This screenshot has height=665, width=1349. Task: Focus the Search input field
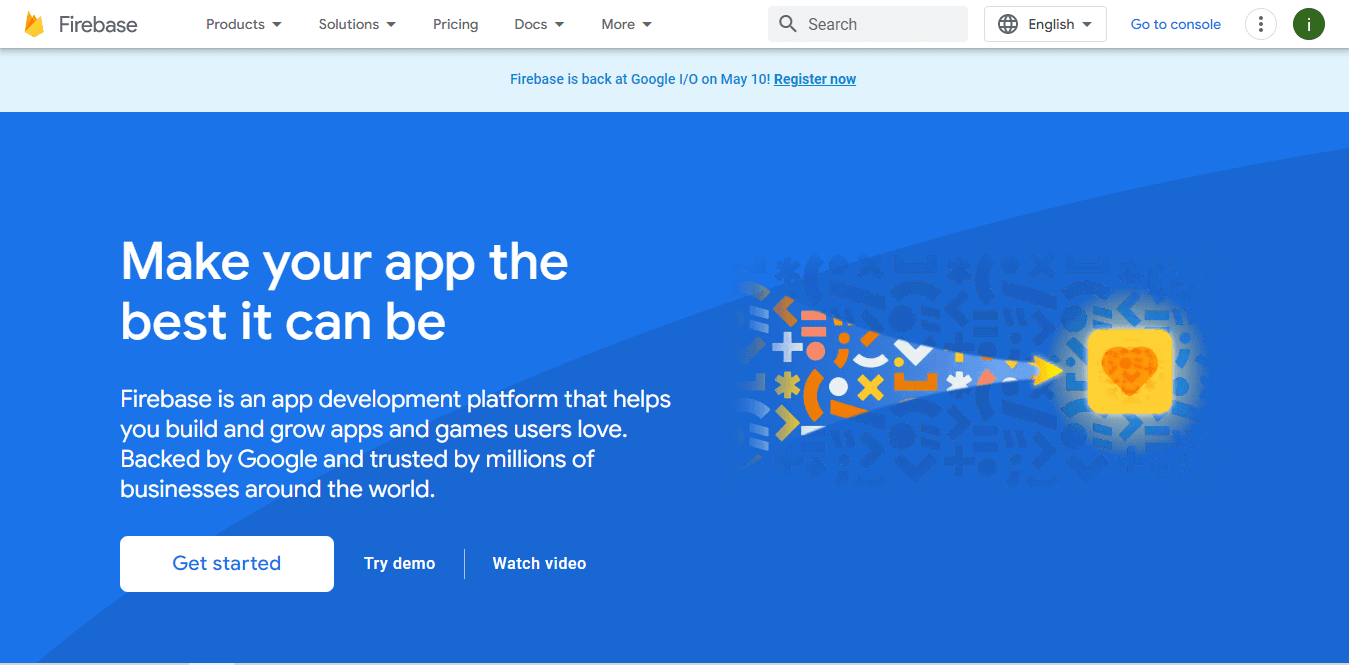click(x=880, y=24)
